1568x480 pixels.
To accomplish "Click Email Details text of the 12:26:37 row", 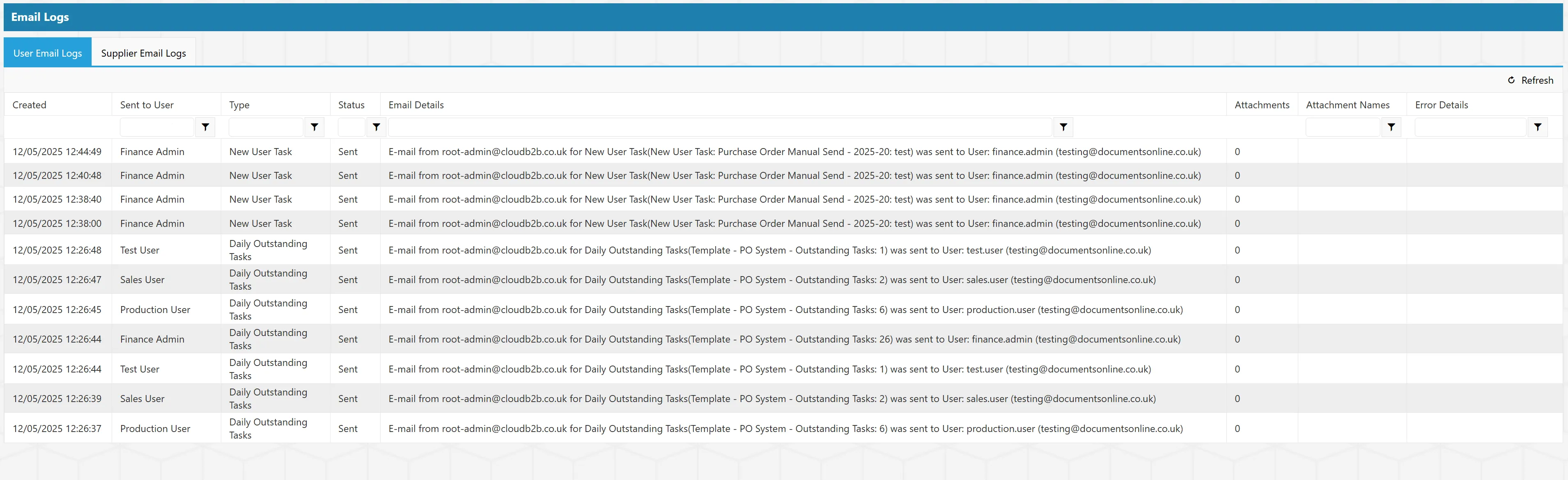I will pos(785,428).
